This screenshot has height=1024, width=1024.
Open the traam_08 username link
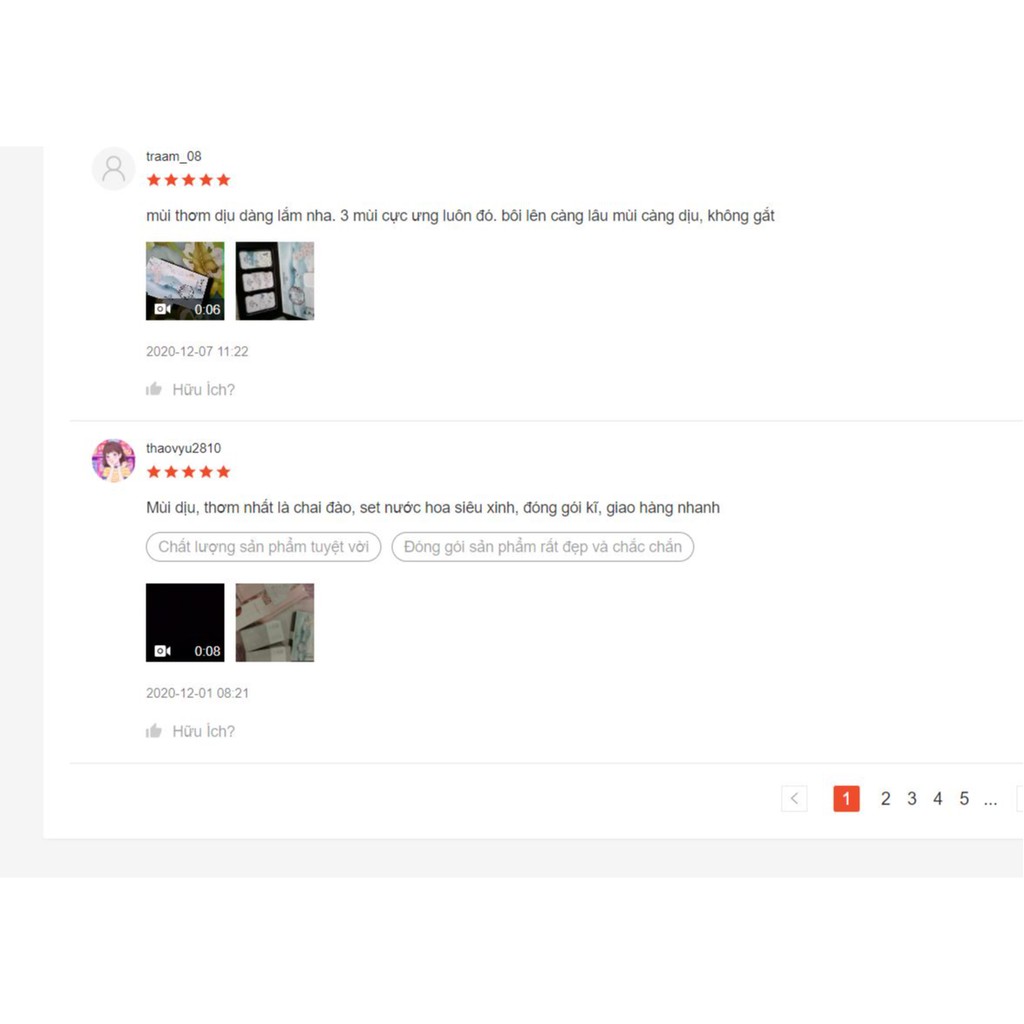[174, 156]
